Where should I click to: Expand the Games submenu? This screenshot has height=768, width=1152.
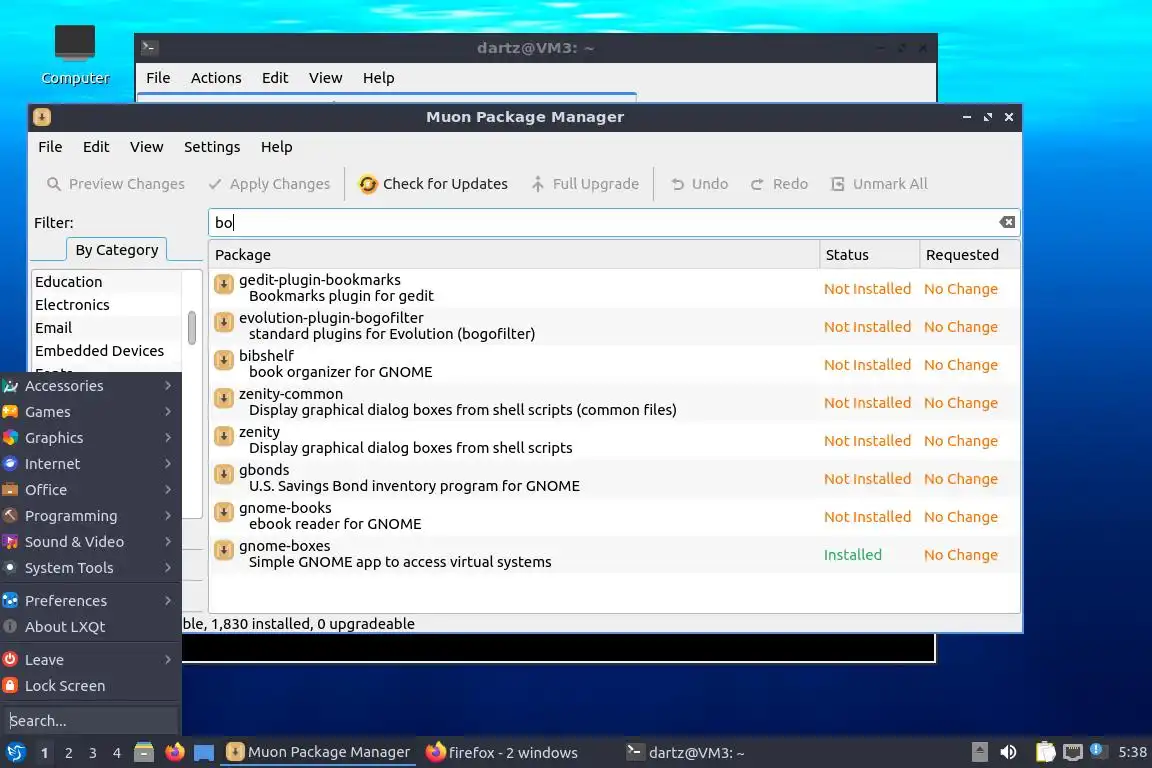click(x=90, y=412)
